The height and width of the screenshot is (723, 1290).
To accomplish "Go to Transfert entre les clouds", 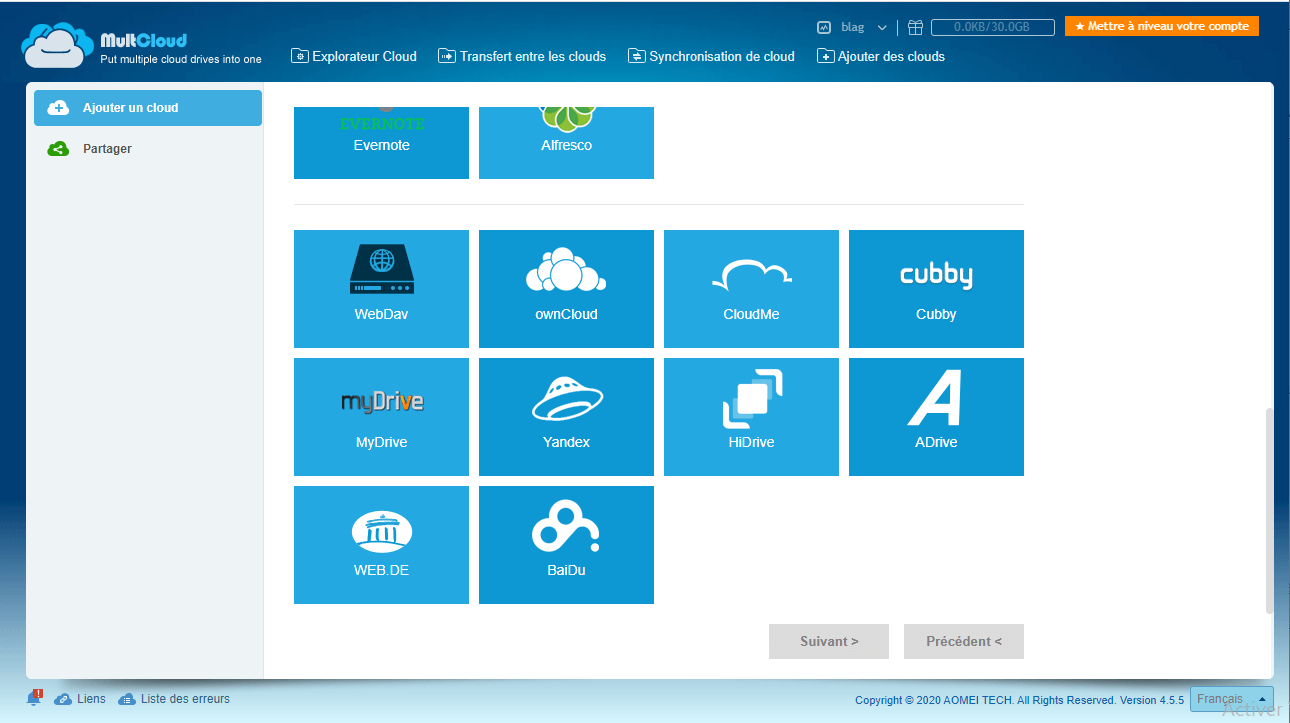I will pyautogui.click(x=522, y=56).
